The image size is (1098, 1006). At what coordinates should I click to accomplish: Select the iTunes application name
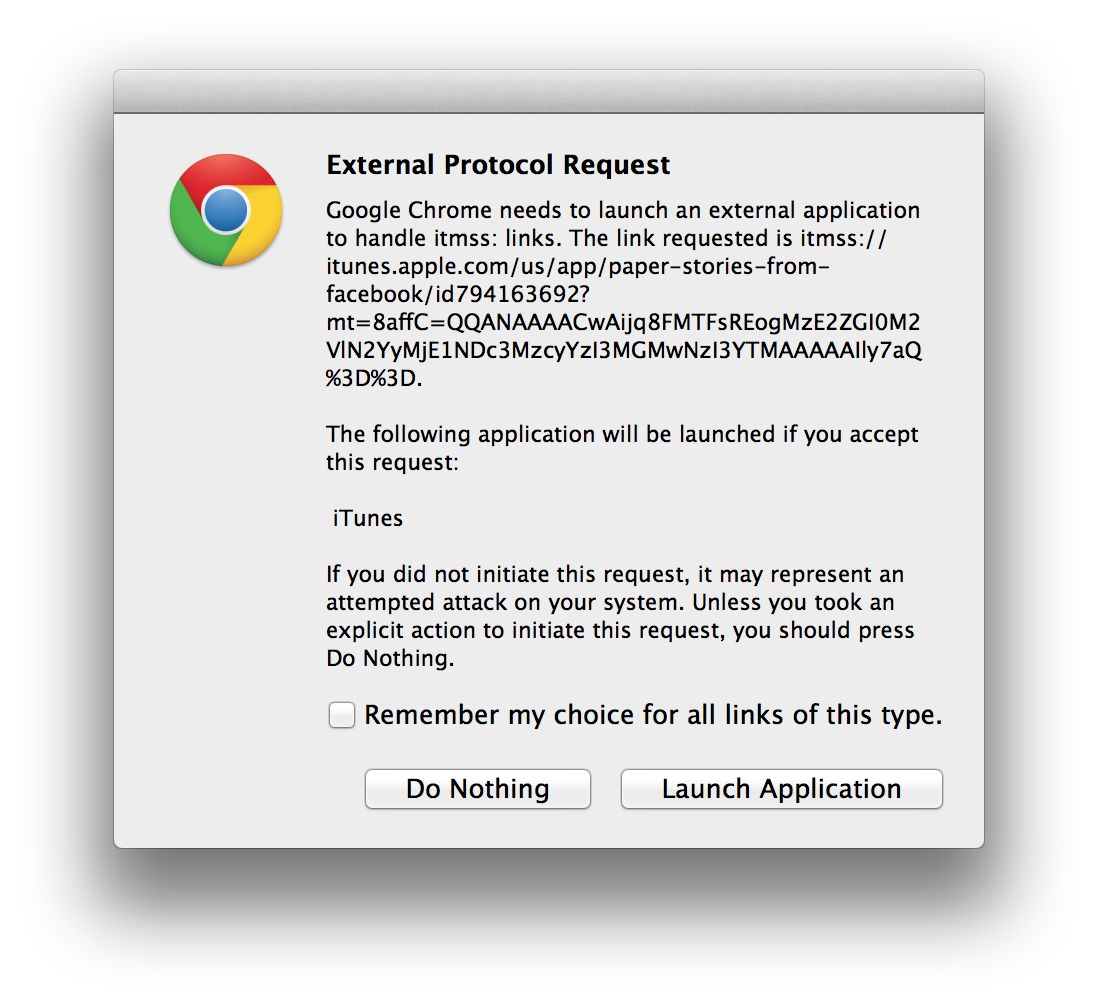pyautogui.click(x=368, y=518)
